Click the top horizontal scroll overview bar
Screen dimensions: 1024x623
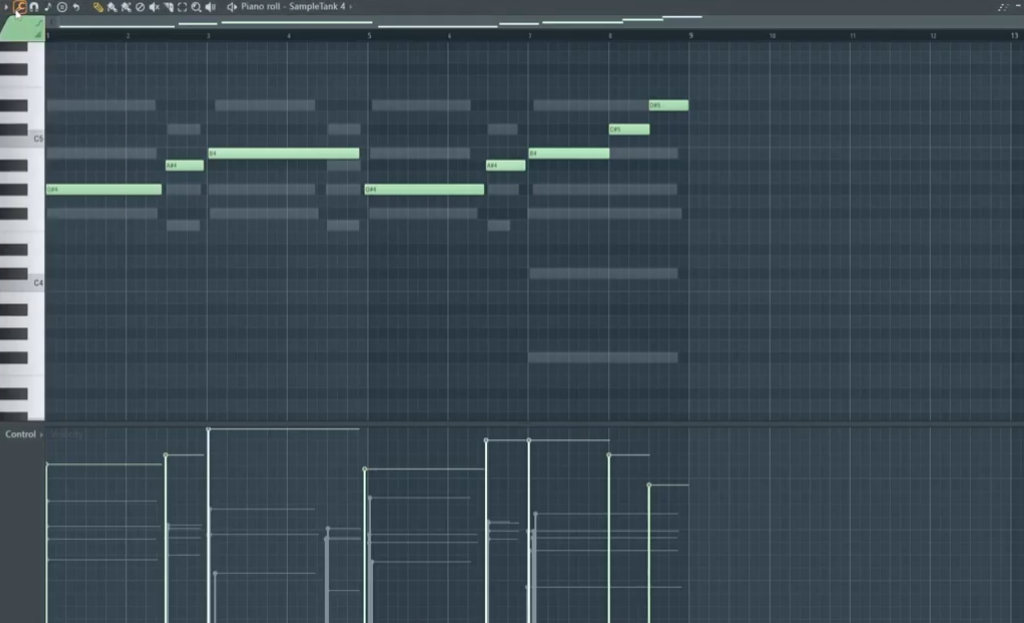pos(534,22)
